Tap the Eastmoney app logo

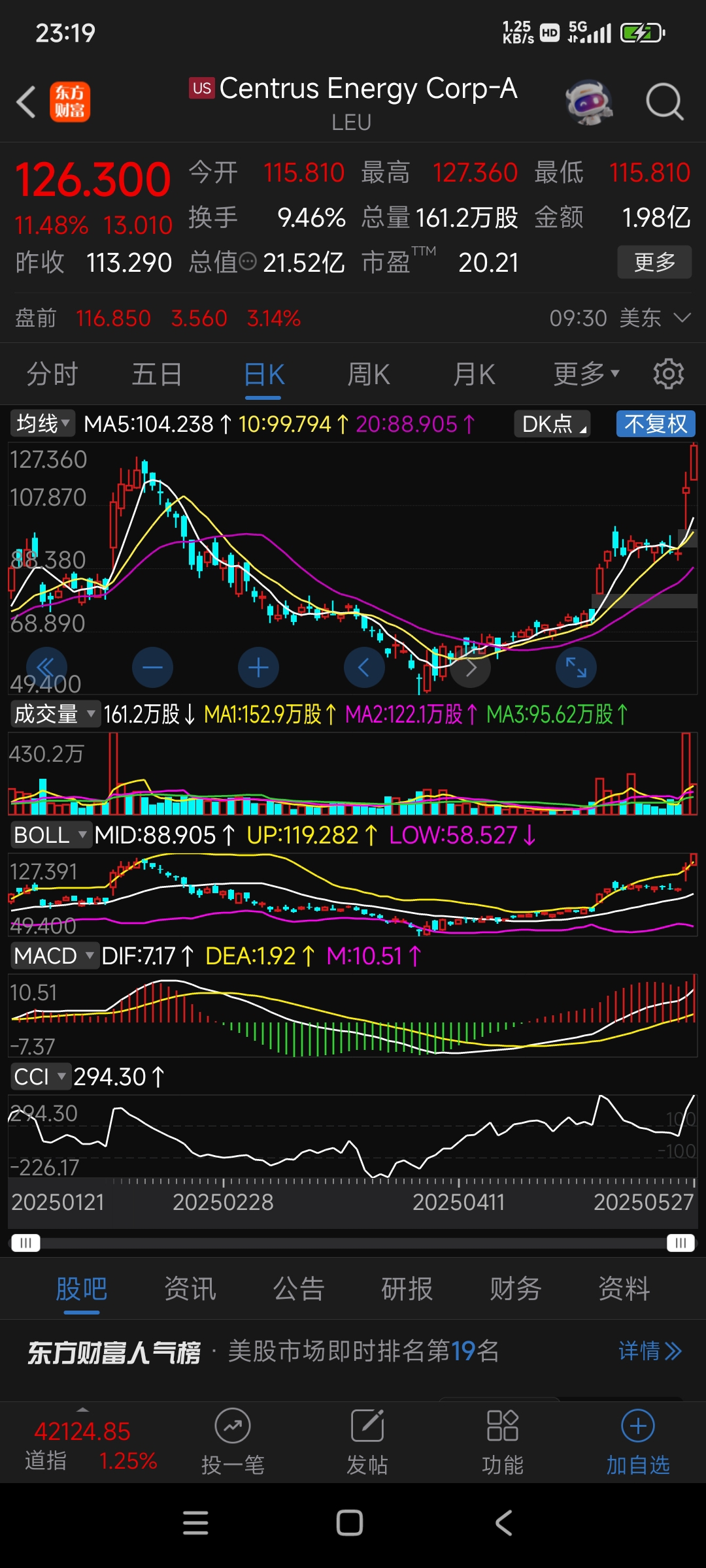click(x=70, y=102)
